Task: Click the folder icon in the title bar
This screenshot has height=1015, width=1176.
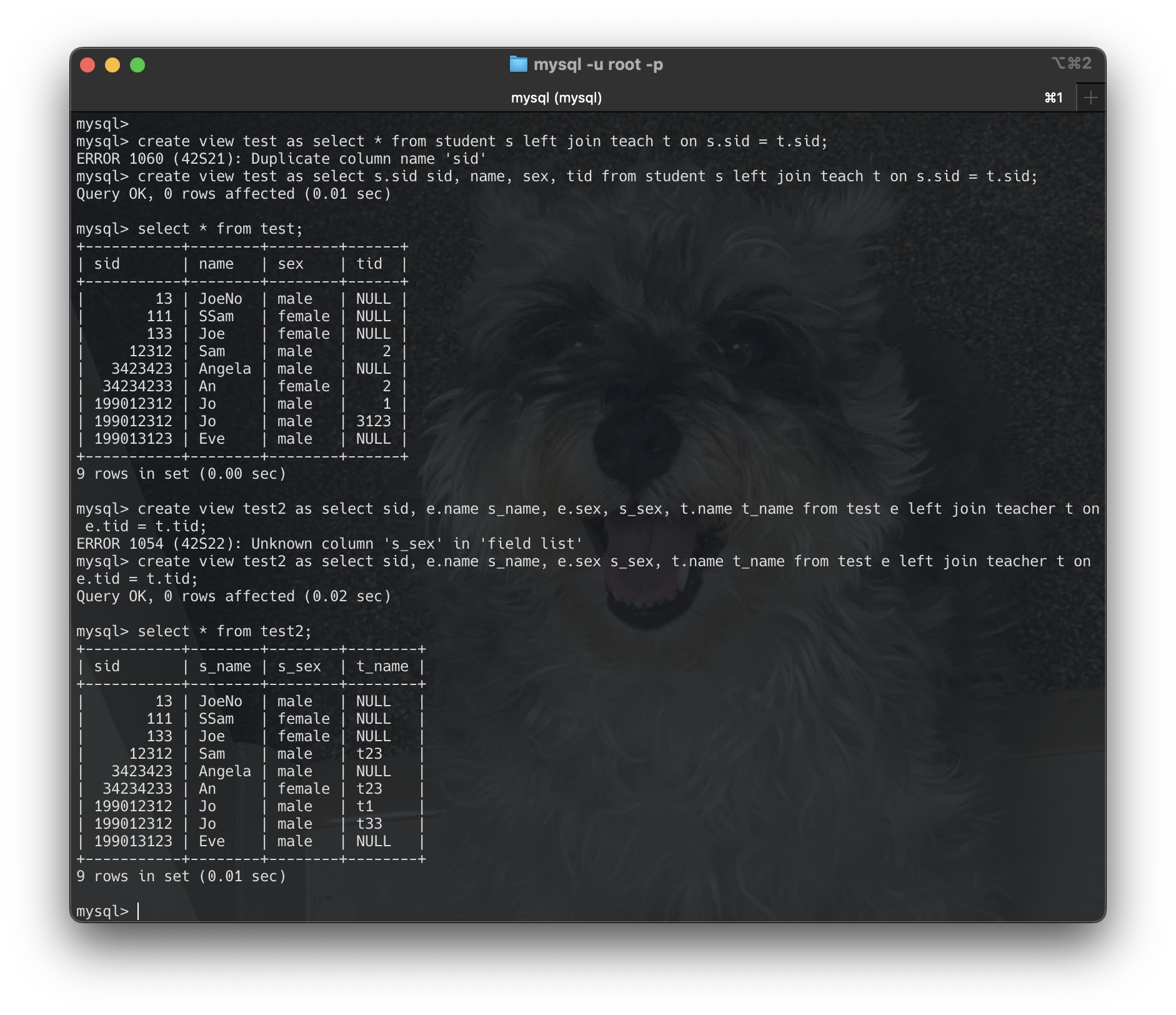Action: point(519,64)
